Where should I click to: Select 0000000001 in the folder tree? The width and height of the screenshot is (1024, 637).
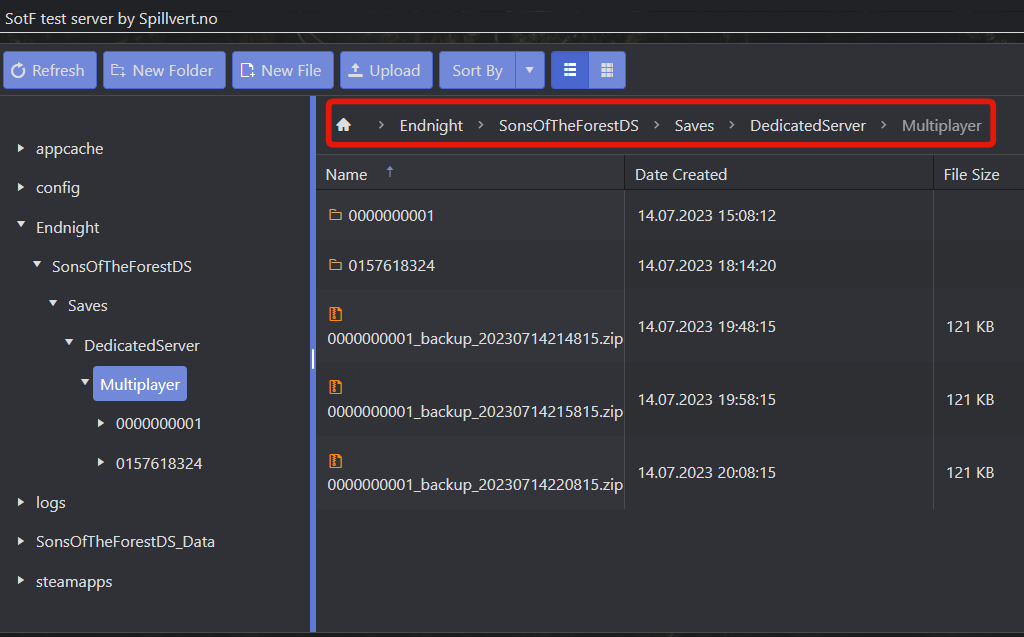click(159, 423)
